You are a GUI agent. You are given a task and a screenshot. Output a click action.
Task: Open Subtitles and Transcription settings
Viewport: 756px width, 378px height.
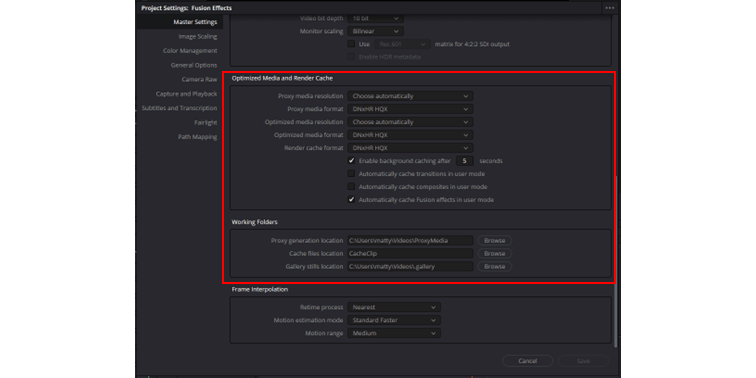coord(179,108)
